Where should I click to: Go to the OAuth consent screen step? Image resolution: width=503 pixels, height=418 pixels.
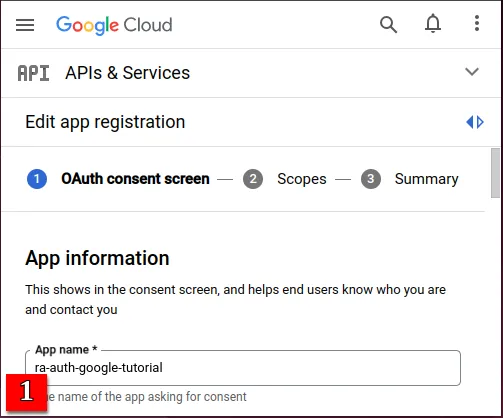(135, 179)
